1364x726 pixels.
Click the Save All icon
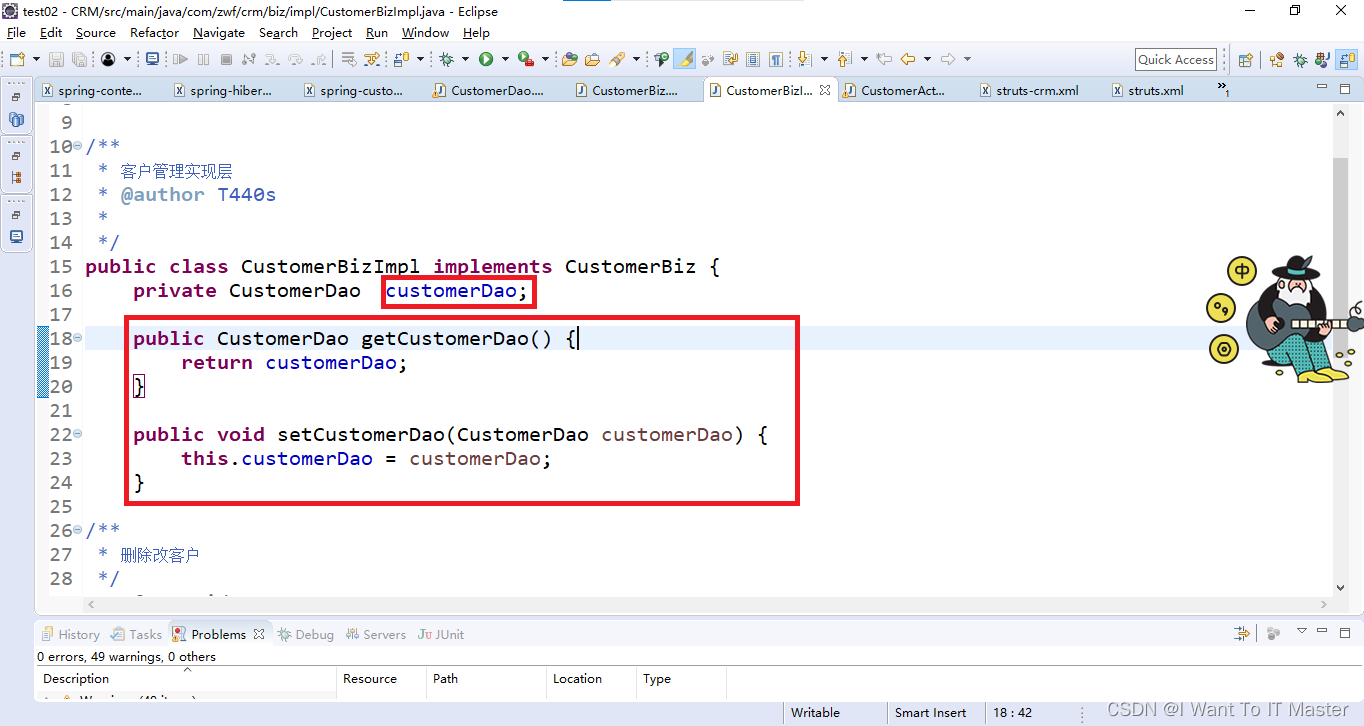79,59
